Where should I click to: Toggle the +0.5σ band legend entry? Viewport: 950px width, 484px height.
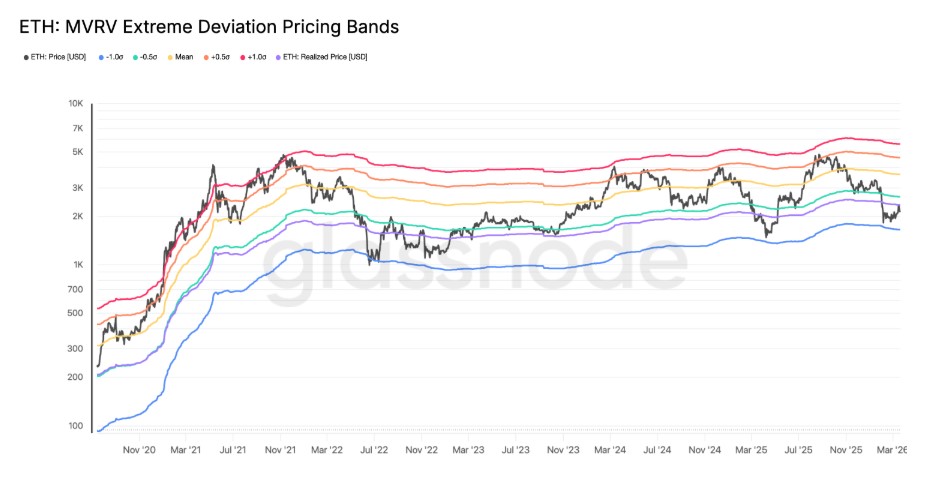click(x=218, y=57)
